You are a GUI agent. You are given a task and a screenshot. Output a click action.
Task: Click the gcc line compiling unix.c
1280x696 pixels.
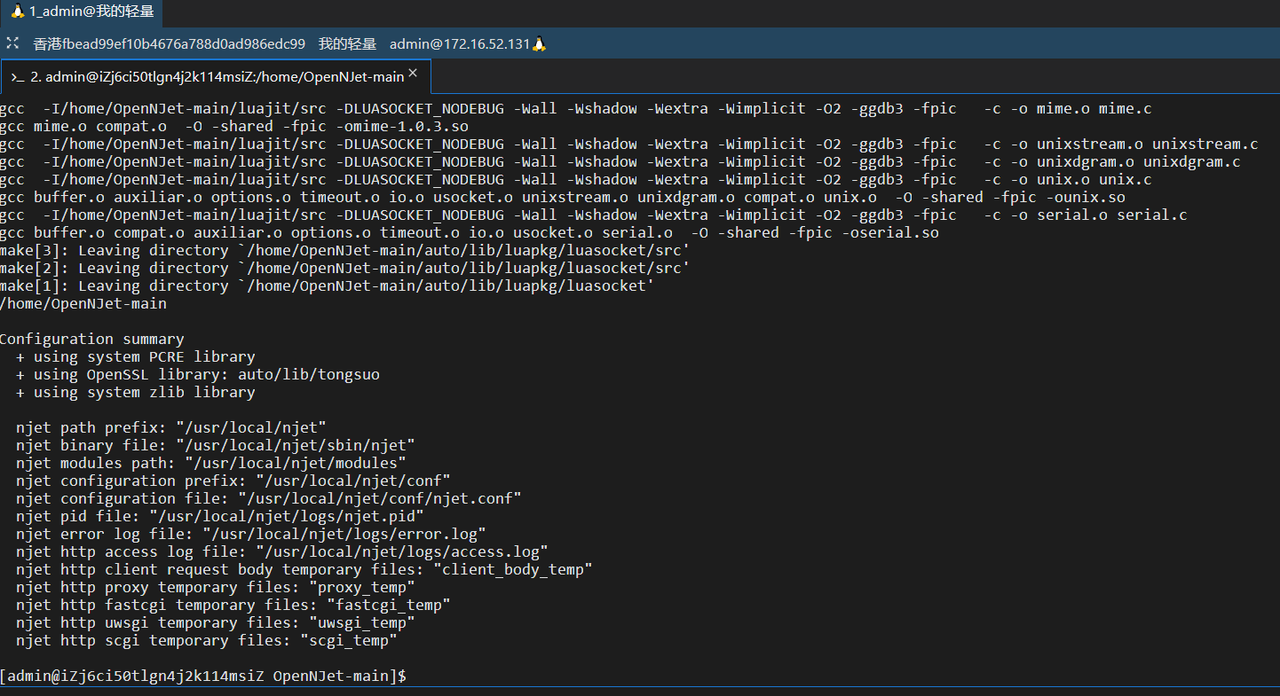pos(576,179)
